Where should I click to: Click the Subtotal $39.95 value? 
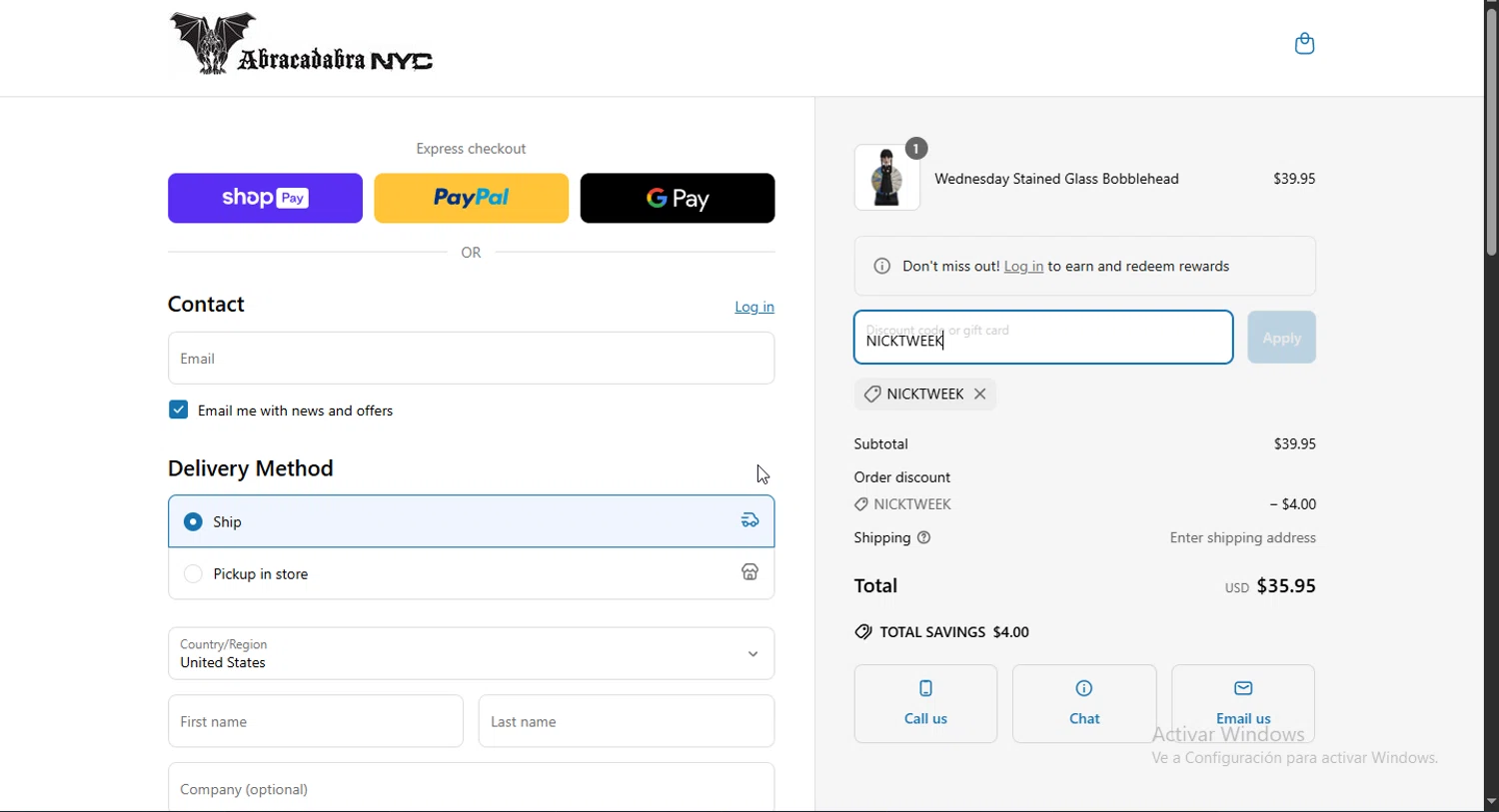[1294, 444]
